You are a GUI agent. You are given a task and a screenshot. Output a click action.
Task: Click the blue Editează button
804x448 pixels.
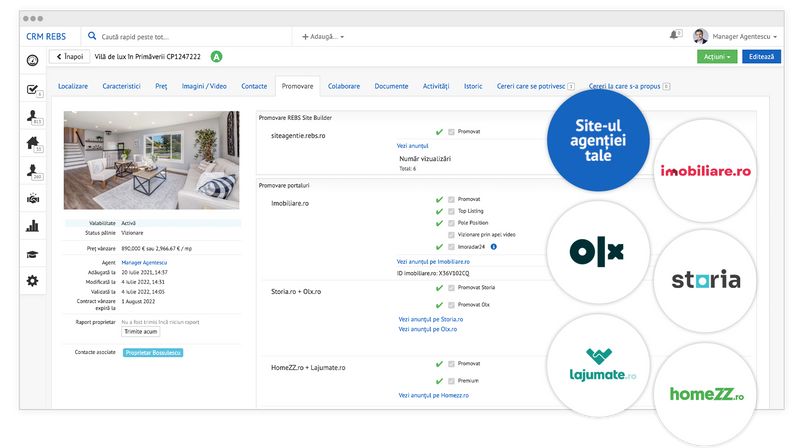761,57
